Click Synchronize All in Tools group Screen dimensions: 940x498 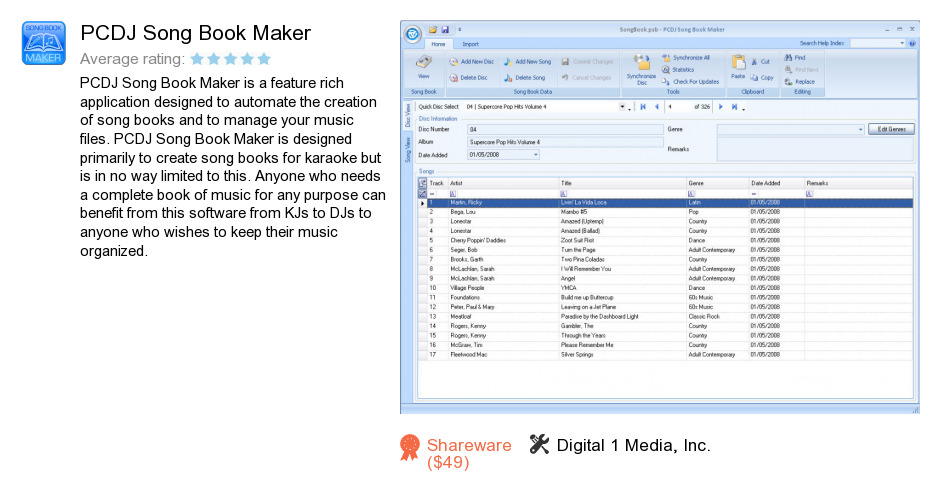pyautogui.click(x=686, y=58)
